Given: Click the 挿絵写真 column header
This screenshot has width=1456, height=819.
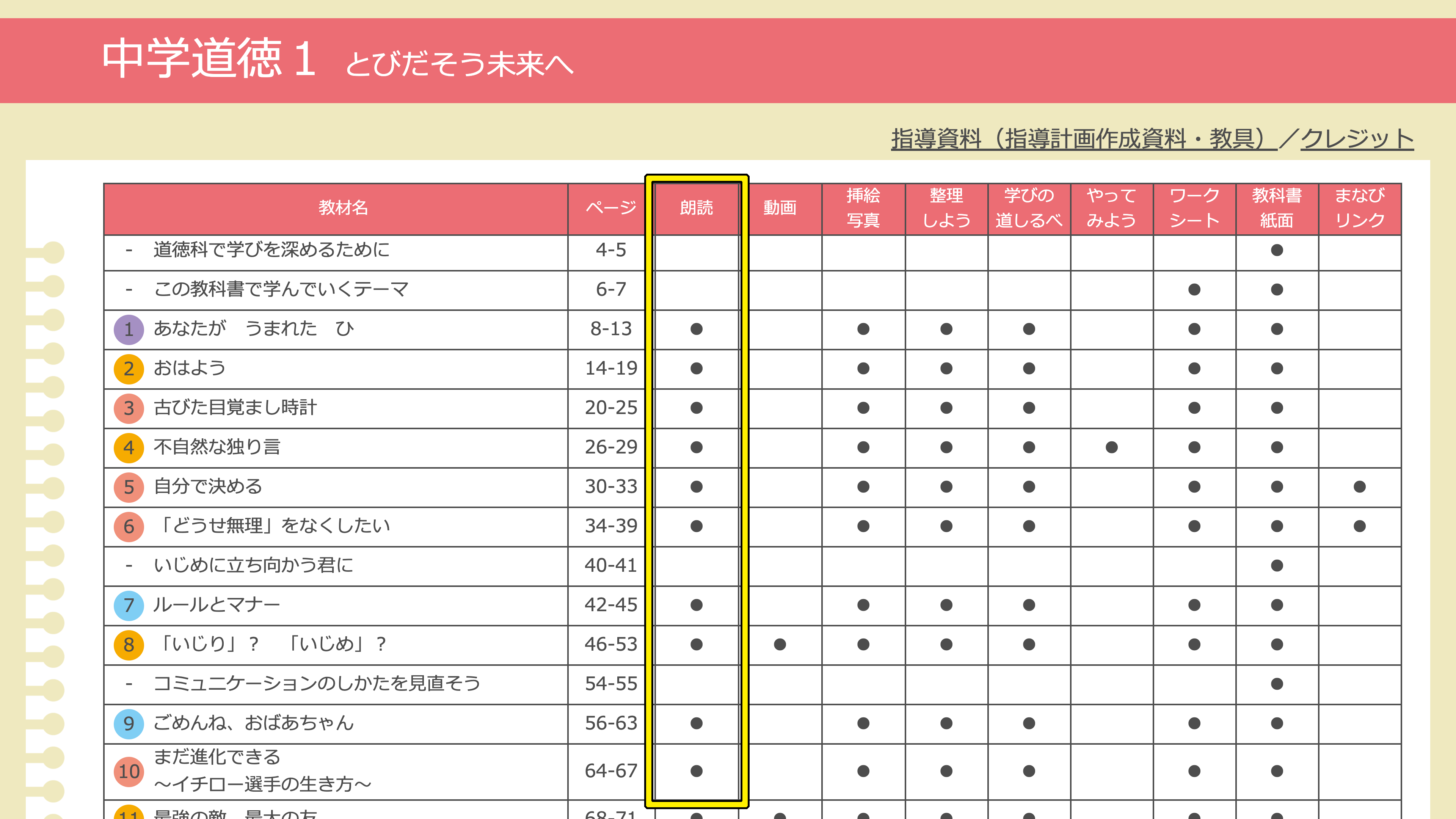Looking at the screenshot, I should pyautogui.click(x=863, y=208).
